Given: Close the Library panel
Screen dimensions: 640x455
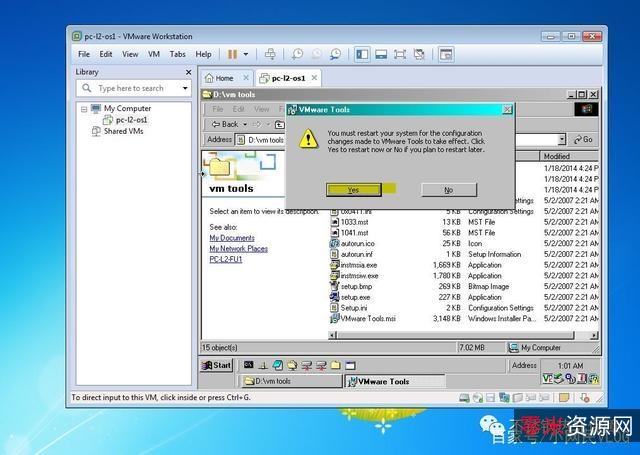Looking at the screenshot, I should [x=188, y=72].
